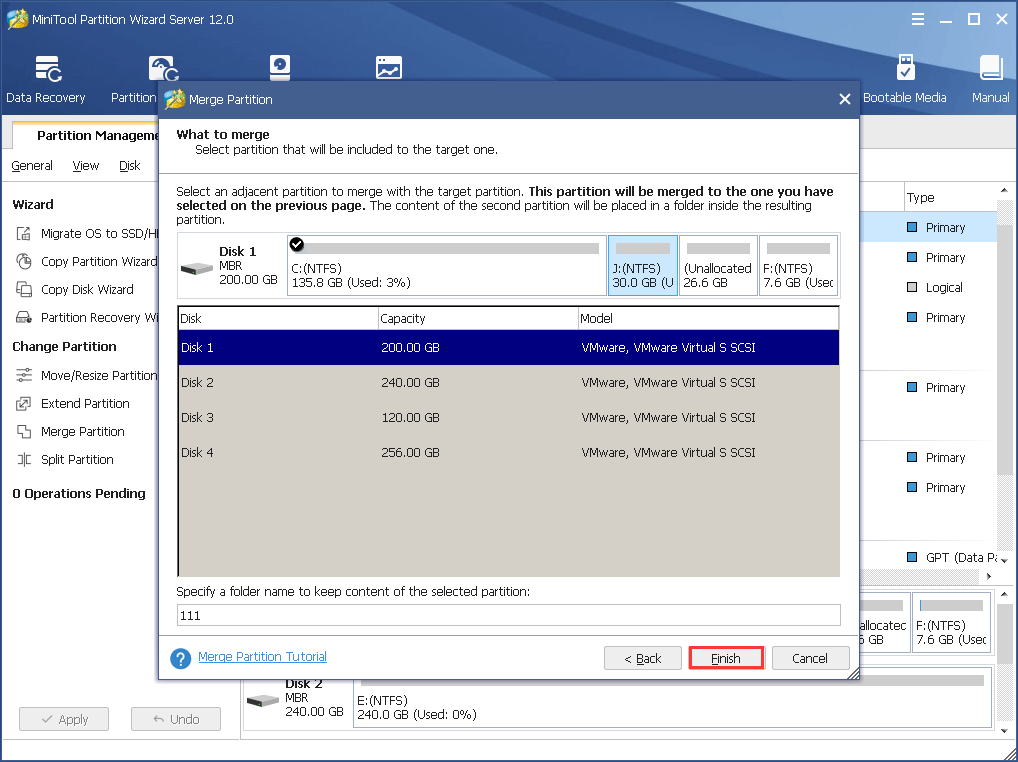The height and width of the screenshot is (762, 1018).
Task: Click the Migrate OS to SSD/HD icon
Action: tap(24, 233)
